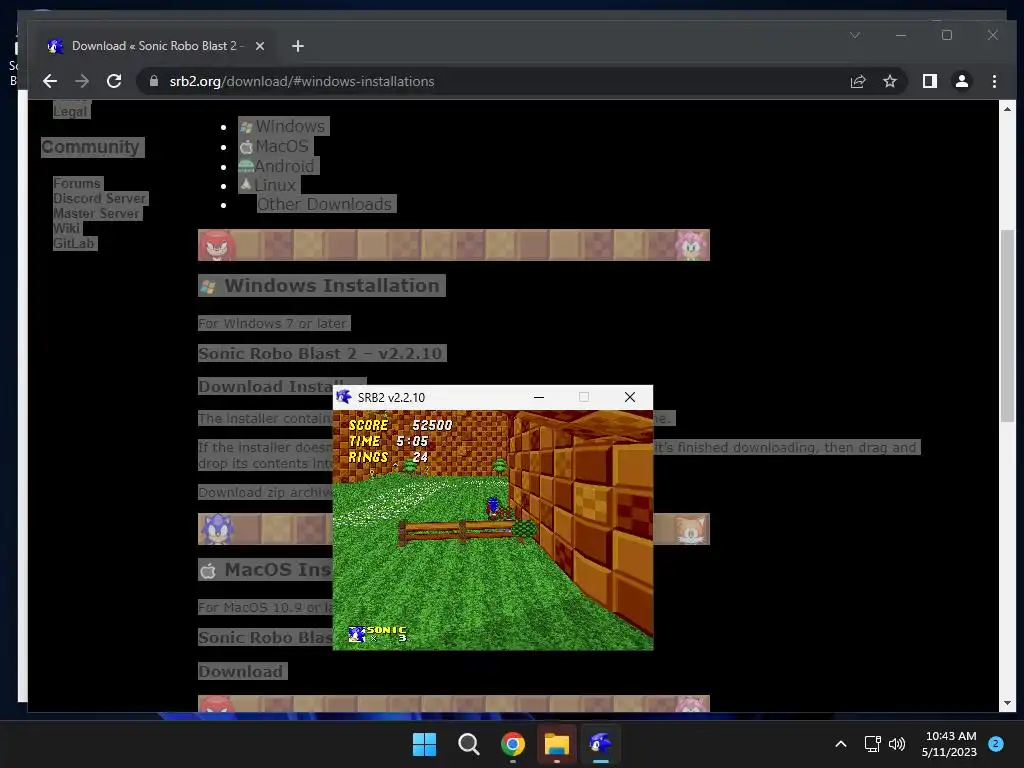Screen dimensions: 1024x768
Task: Open the Master Server link
Action: pos(97,214)
